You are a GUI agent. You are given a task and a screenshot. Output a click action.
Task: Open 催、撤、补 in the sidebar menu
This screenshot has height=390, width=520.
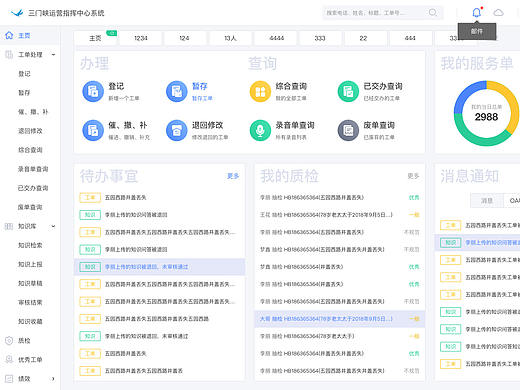33,112
